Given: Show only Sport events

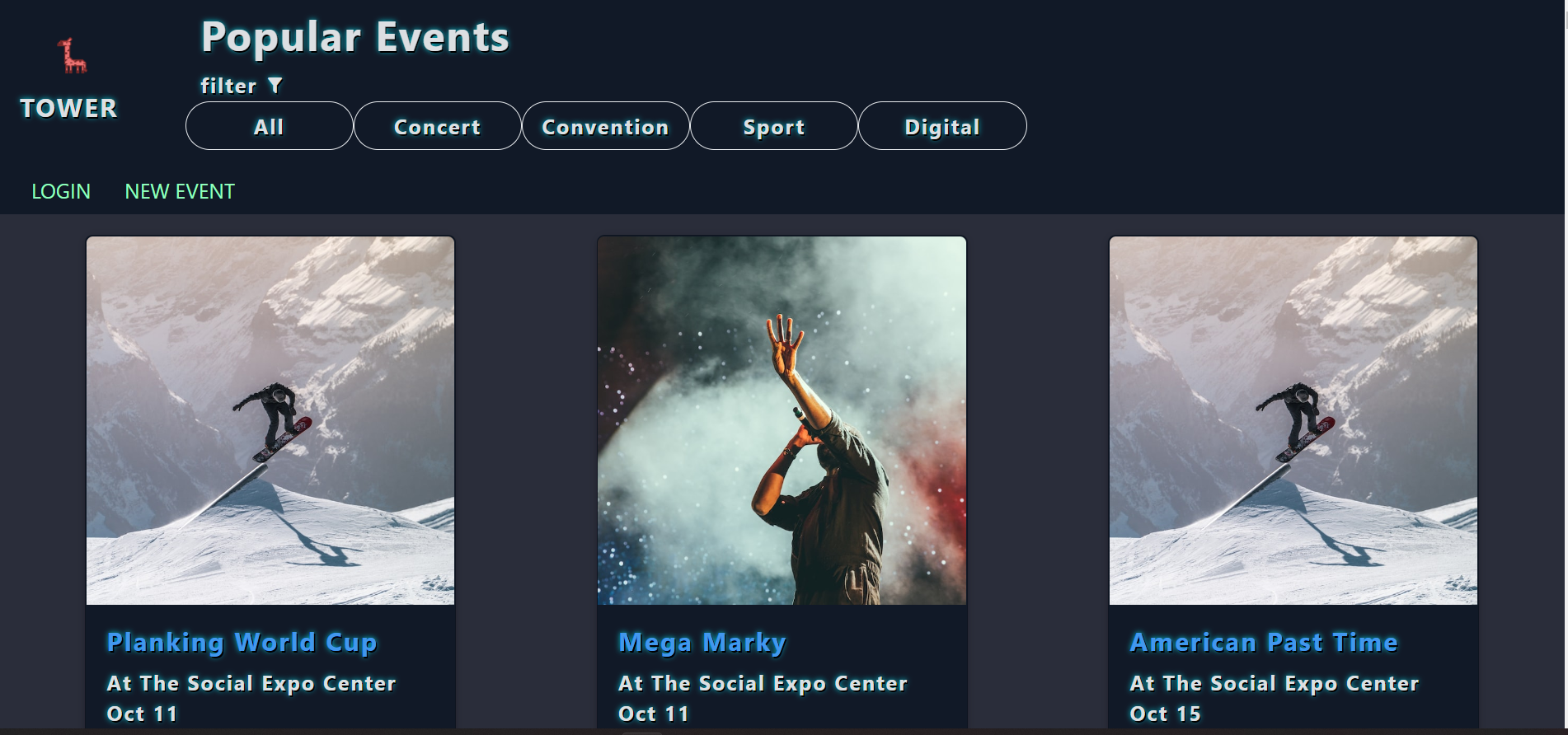Looking at the screenshot, I should point(774,126).
